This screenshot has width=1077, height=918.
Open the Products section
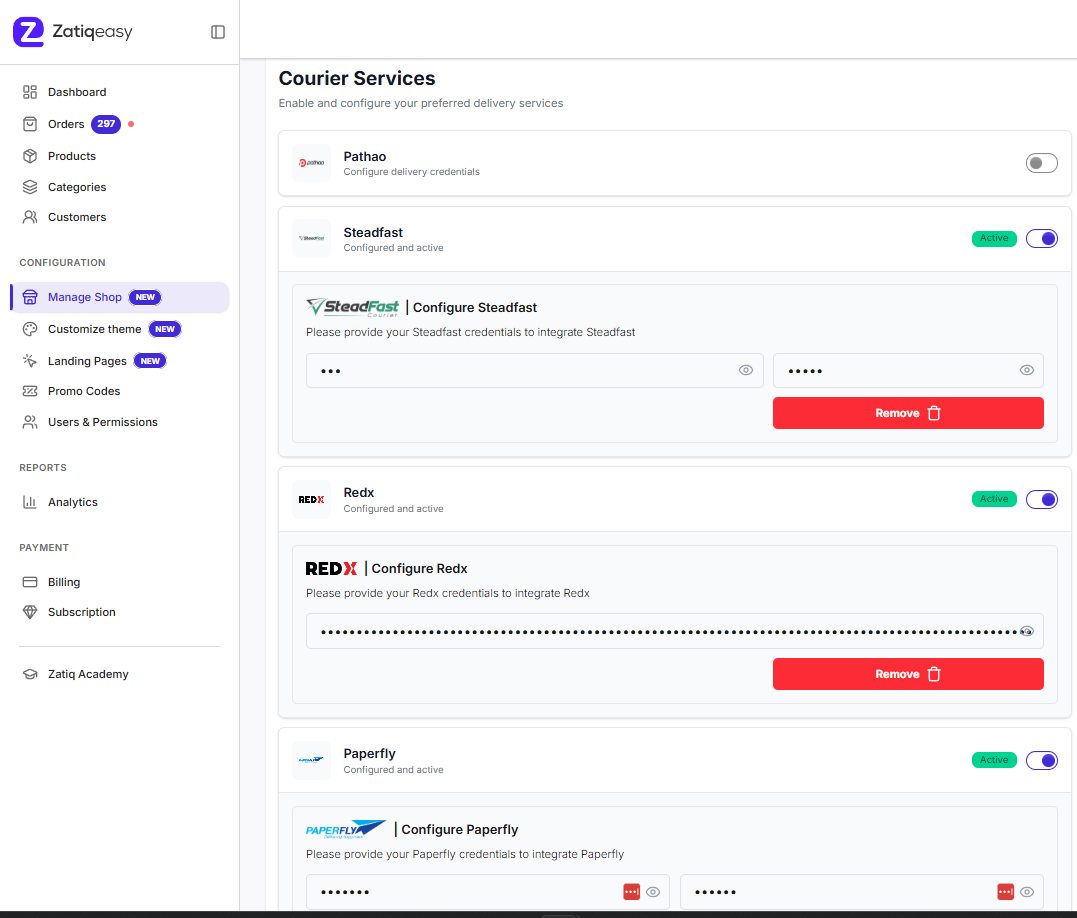pyautogui.click(x=72, y=156)
